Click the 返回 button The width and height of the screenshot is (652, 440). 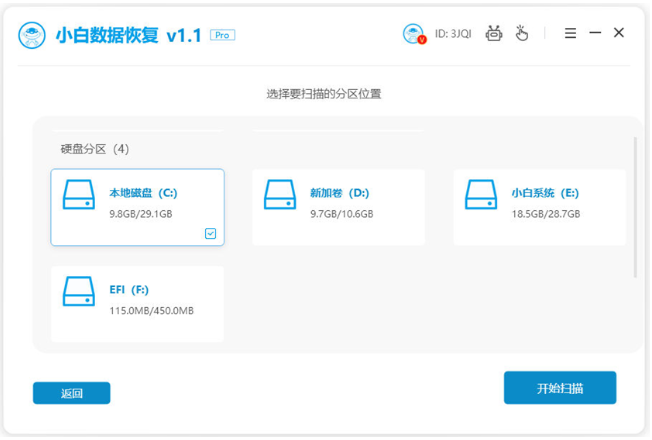(71, 393)
